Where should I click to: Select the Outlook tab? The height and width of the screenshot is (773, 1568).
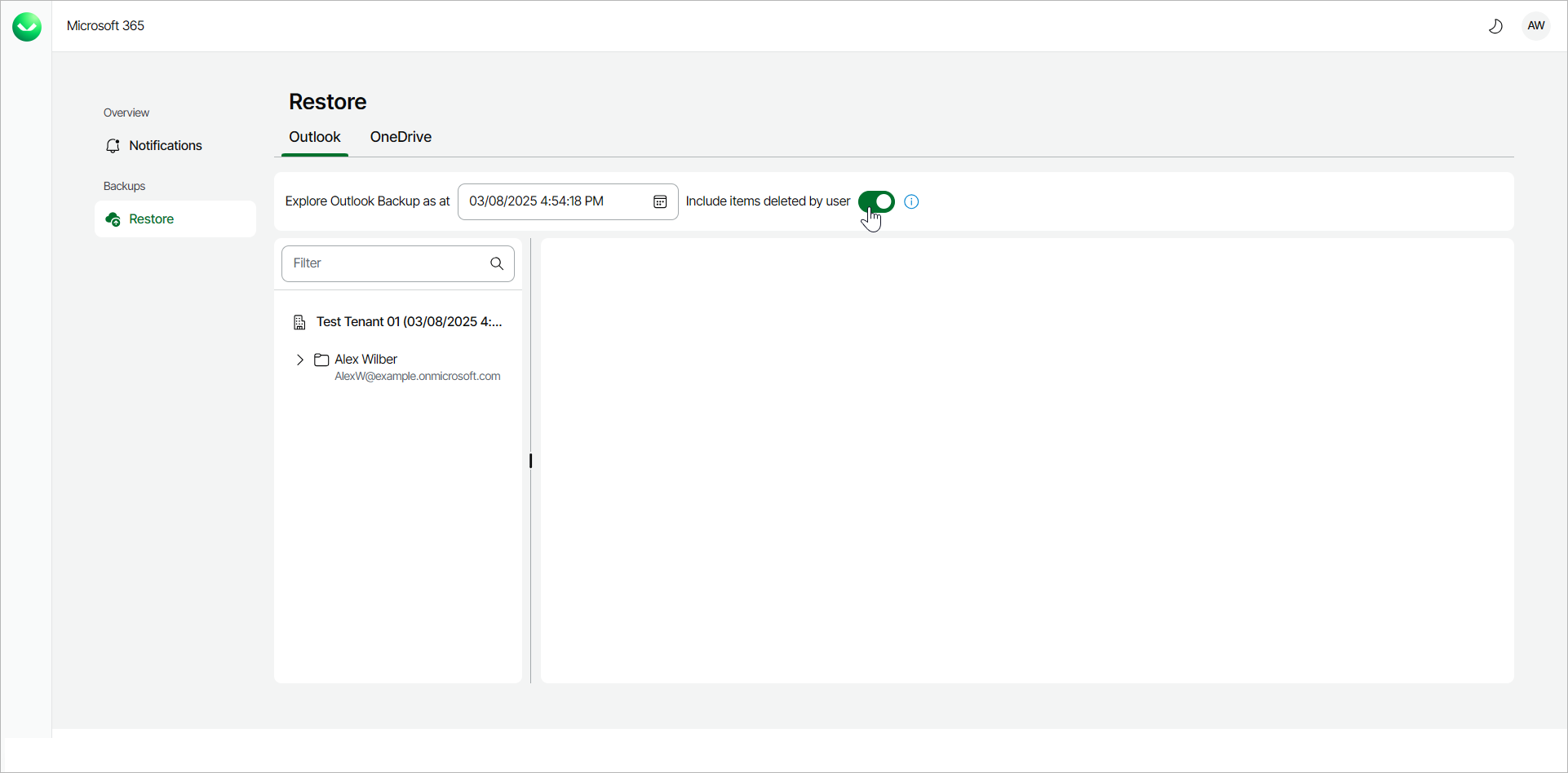(x=314, y=137)
